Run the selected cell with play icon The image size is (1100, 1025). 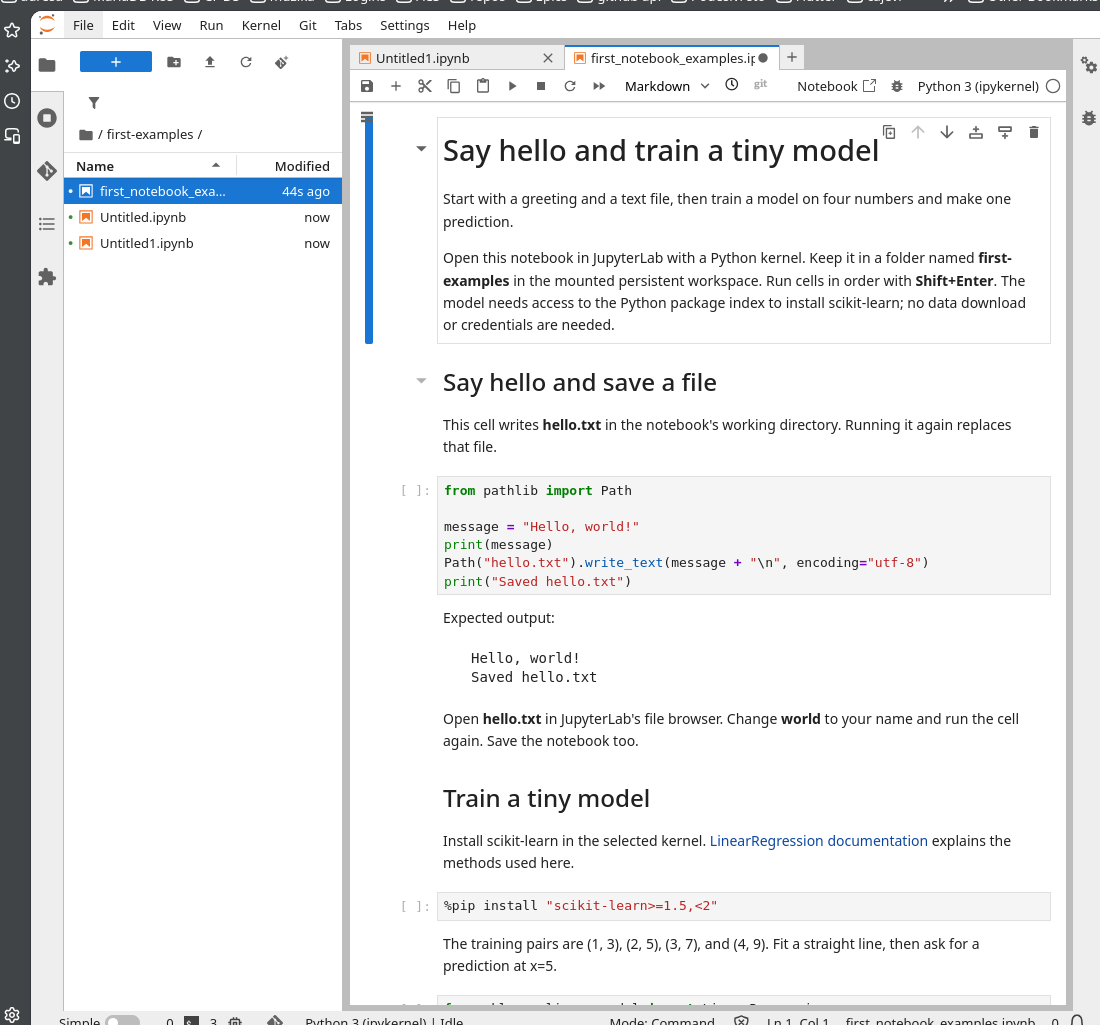512,86
